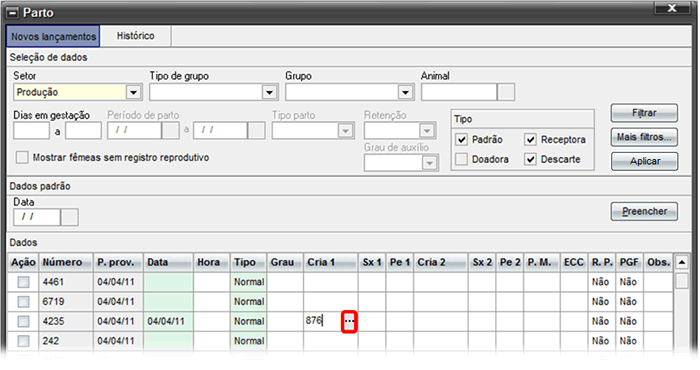The image size is (700, 370).
Task: Click the window menu icon beside Parto
Action: click(x=13, y=13)
